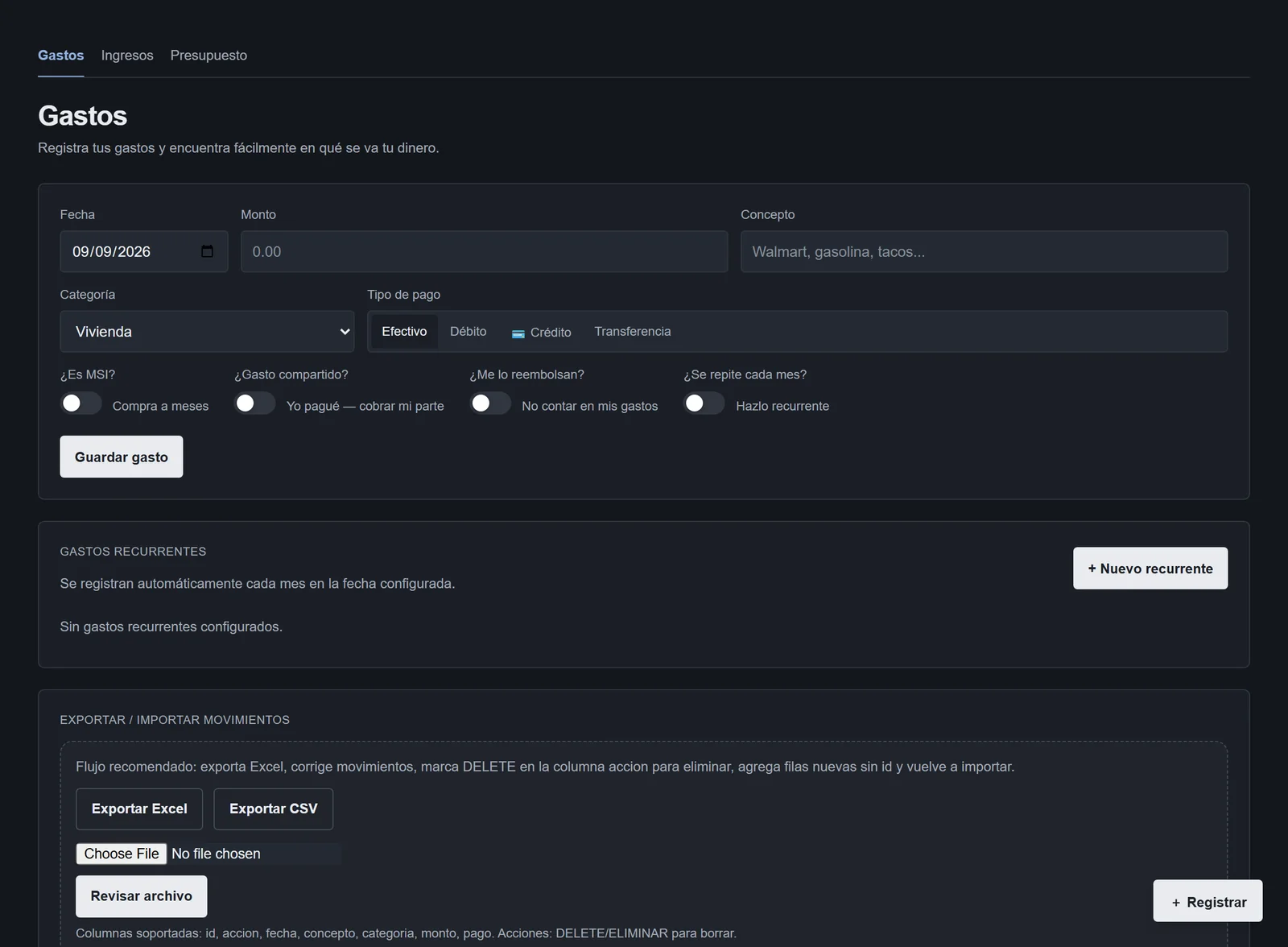Click the Exportar CSV button
The image size is (1288, 947).
click(x=274, y=809)
